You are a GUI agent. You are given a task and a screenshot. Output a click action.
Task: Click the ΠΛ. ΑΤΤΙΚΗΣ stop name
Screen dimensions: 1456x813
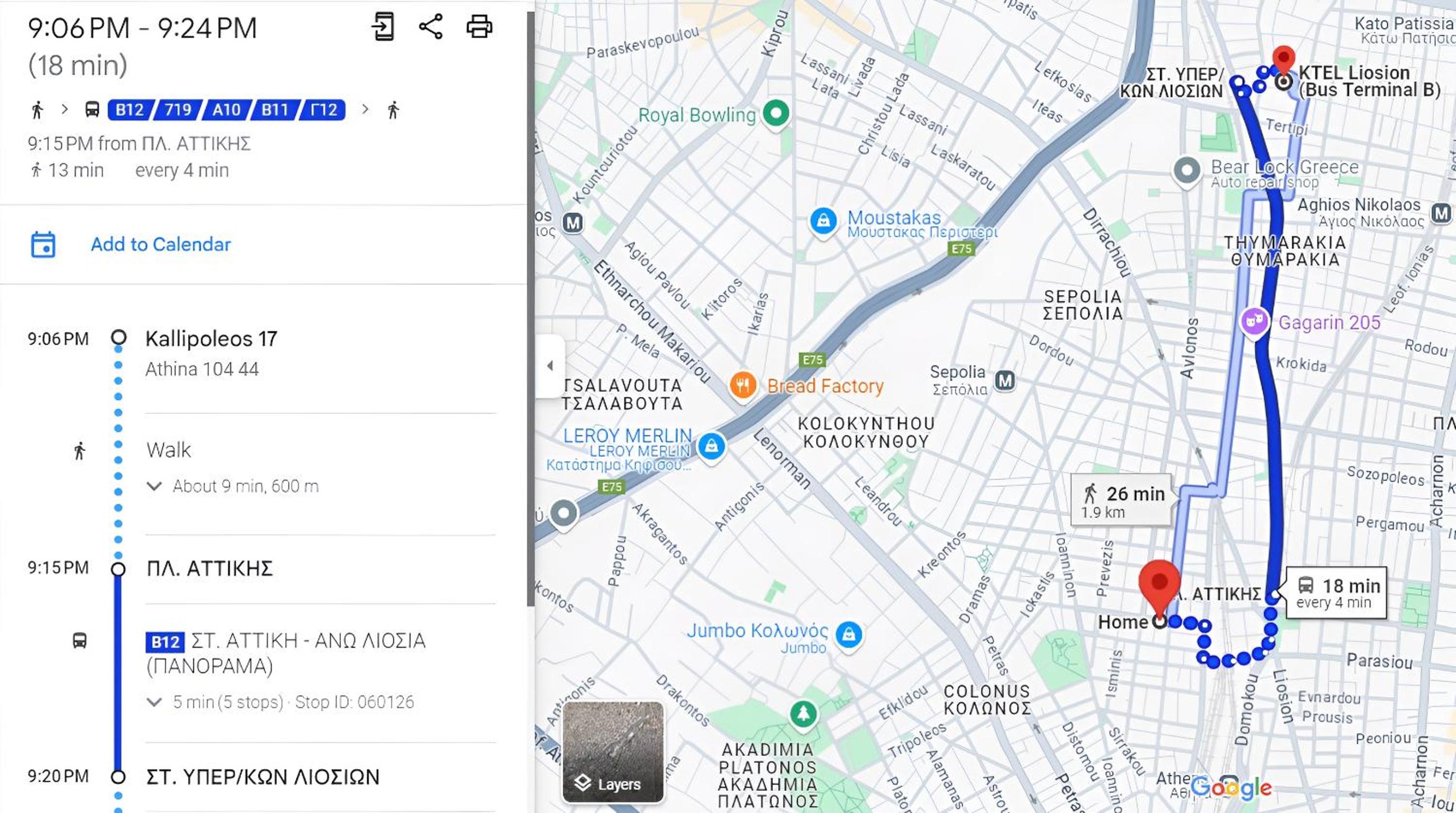pos(210,568)
